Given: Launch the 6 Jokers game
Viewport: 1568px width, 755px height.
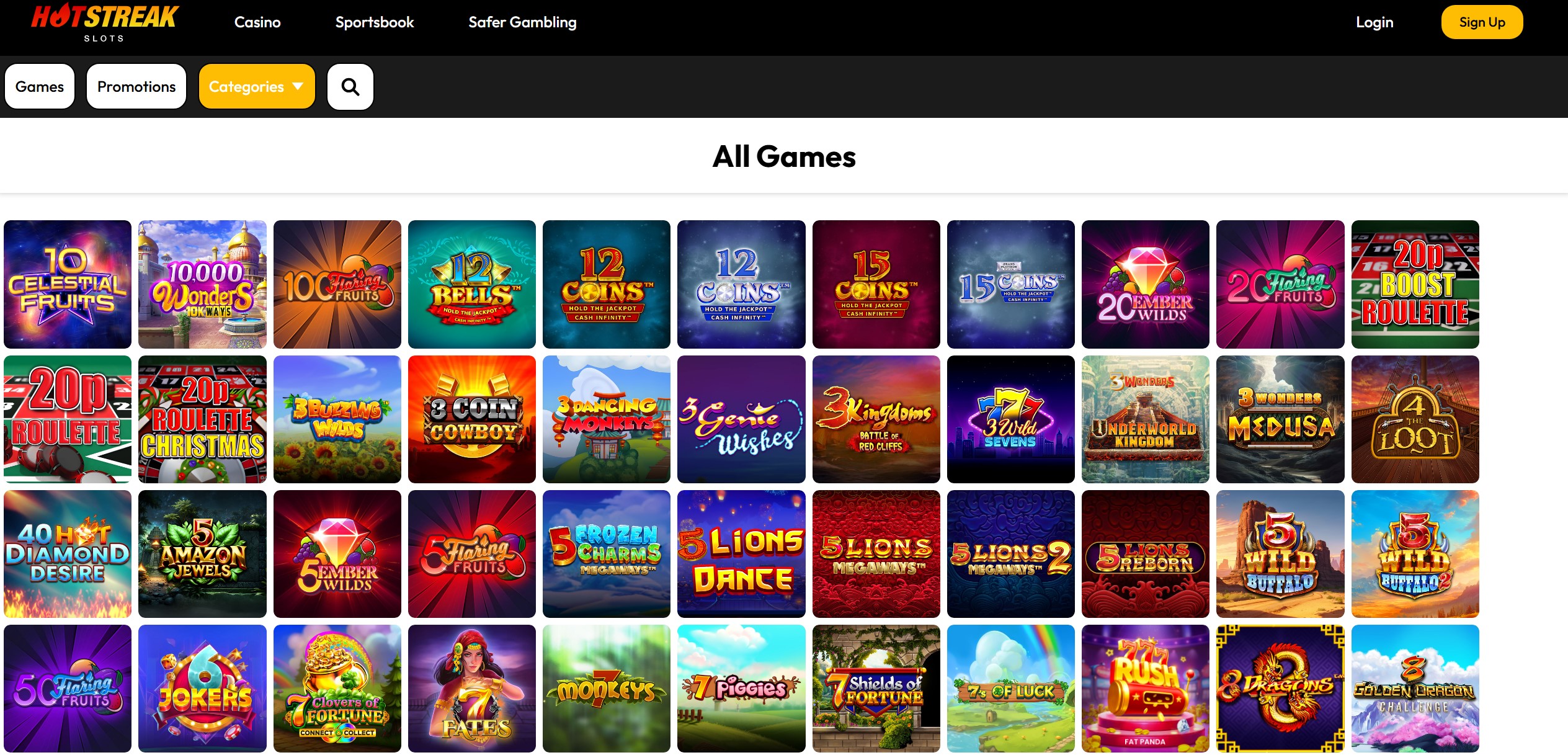Looking at the screenshot, I should (x=202, y=689).
